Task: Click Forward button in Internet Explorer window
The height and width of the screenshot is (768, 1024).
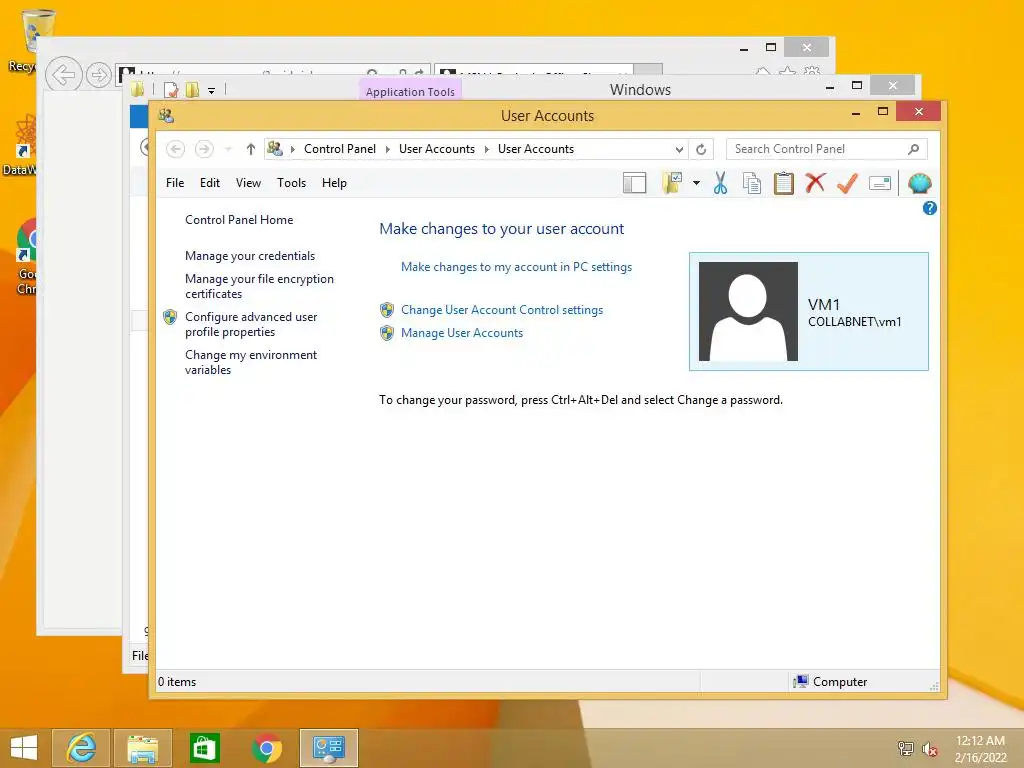Action: pyautogui.click(x=99, y=75)
